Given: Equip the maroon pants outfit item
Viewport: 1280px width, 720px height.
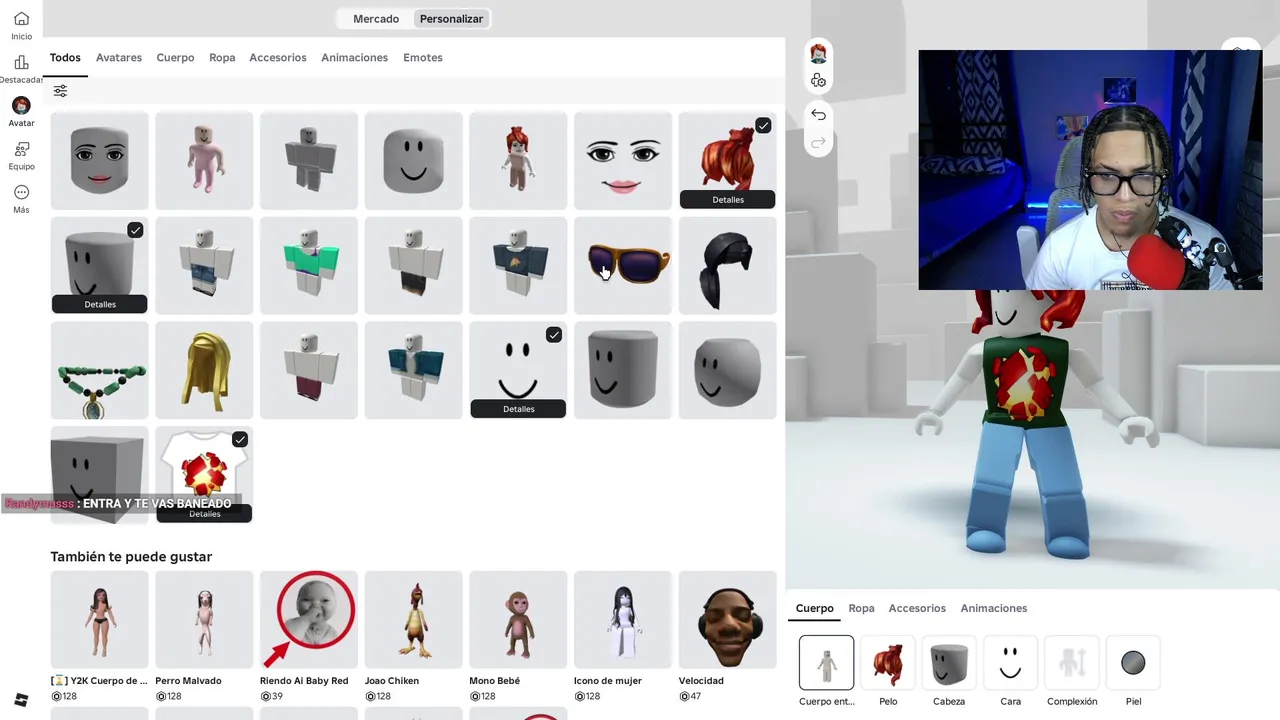Looking at the screenshot, I should point(309,371).
